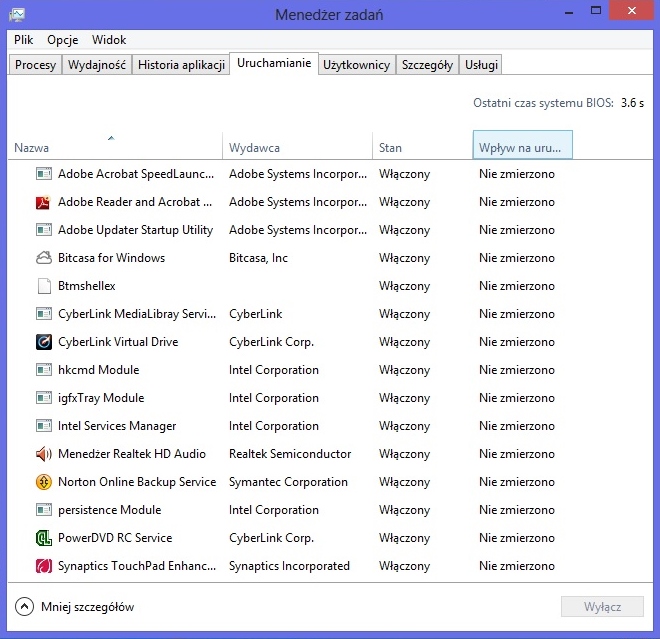Open the Historia aplikacji tab

[x=181, y=65]
